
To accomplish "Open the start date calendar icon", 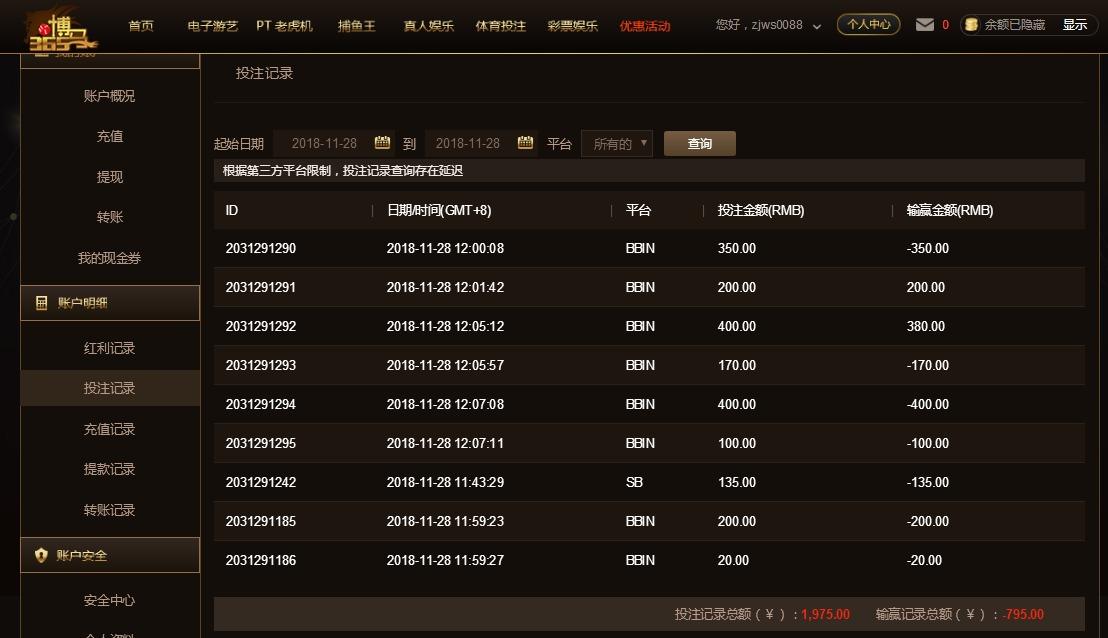I will (382, 143).
